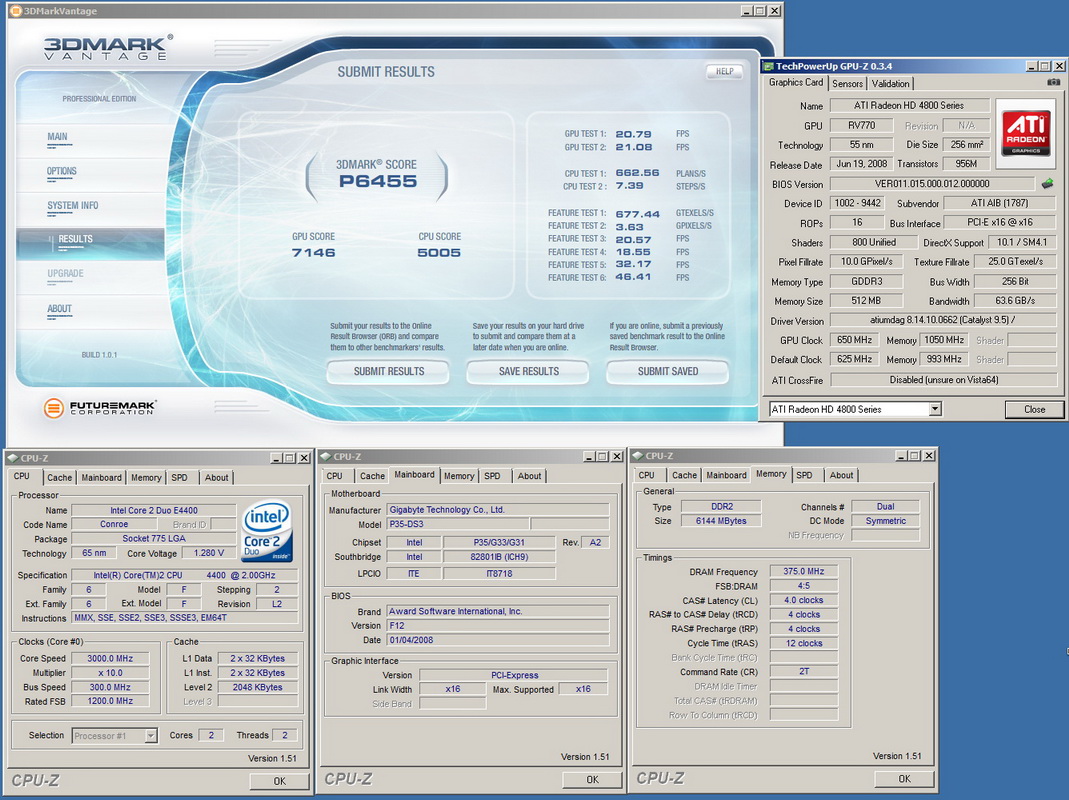Click the first CPU-Z window title icon
This screenshot has height=800, width=1069.
click(x=12, y=458)
